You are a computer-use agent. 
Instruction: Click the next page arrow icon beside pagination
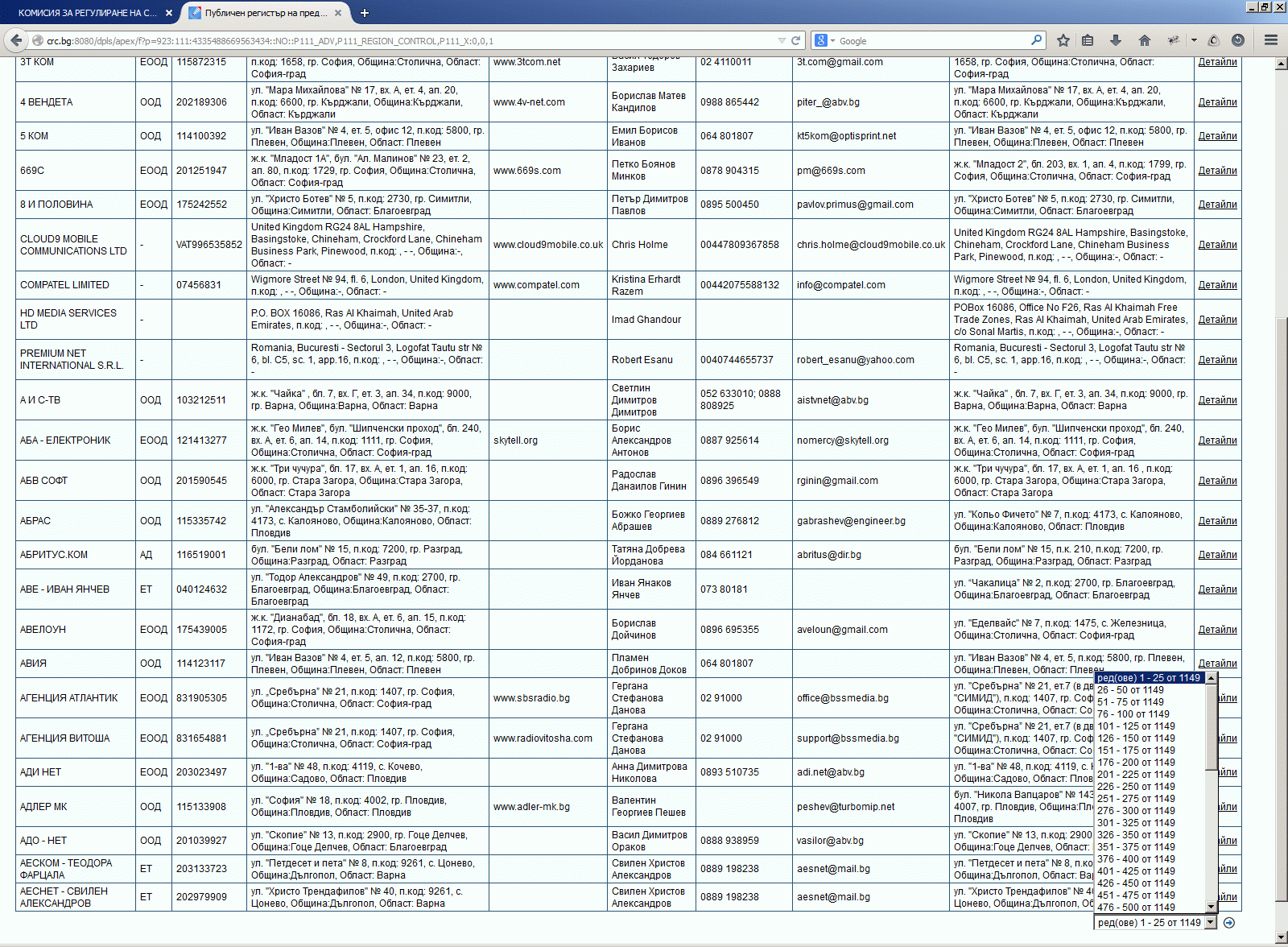click(x=1229, y=923)
